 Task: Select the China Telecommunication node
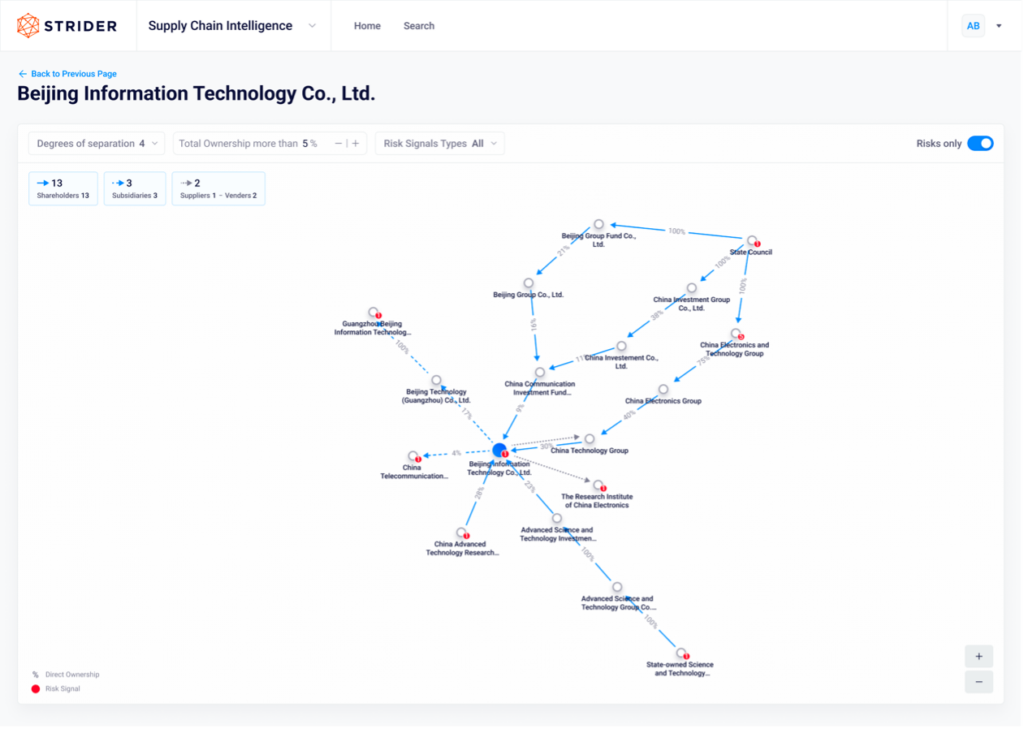coord(413,455)
